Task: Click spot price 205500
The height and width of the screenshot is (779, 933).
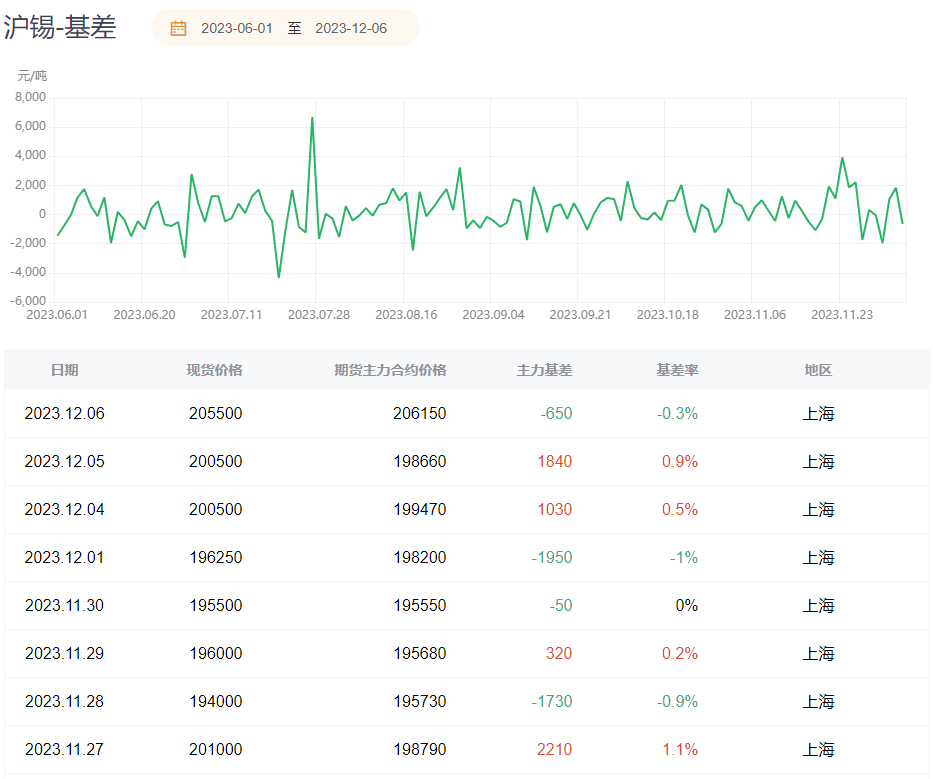Action: coord(215,414)
